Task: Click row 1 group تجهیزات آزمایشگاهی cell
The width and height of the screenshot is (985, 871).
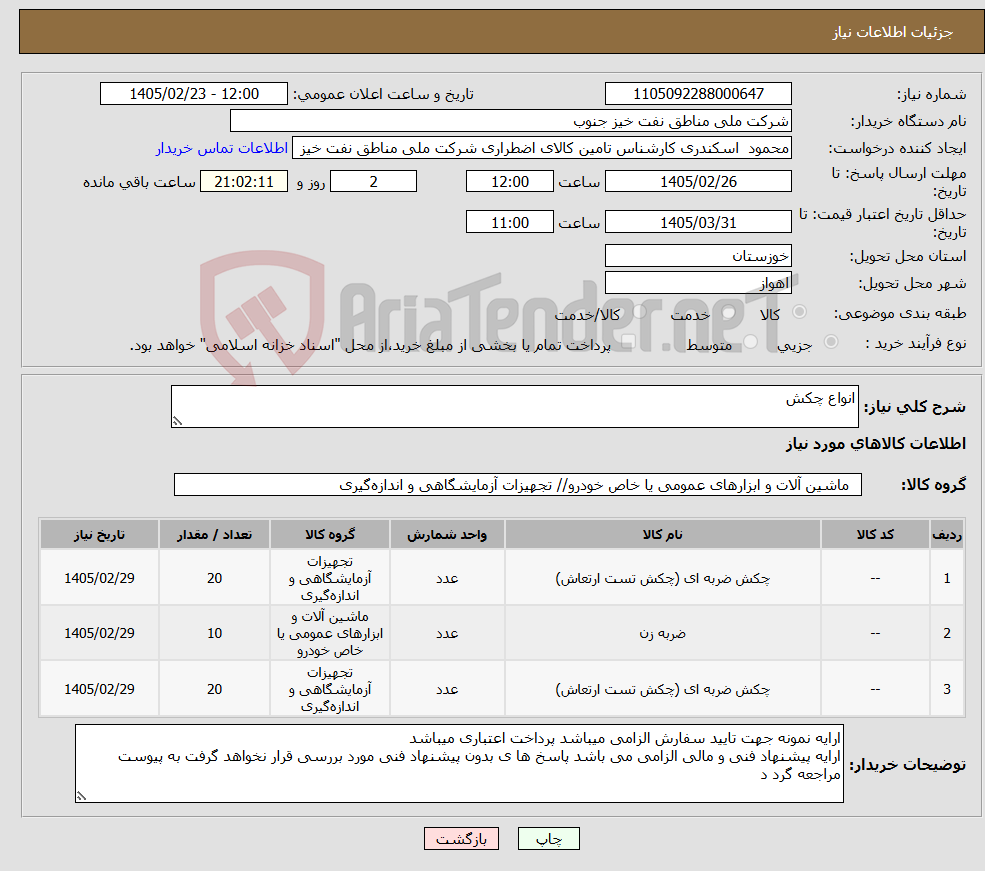Action: (330, 578)
